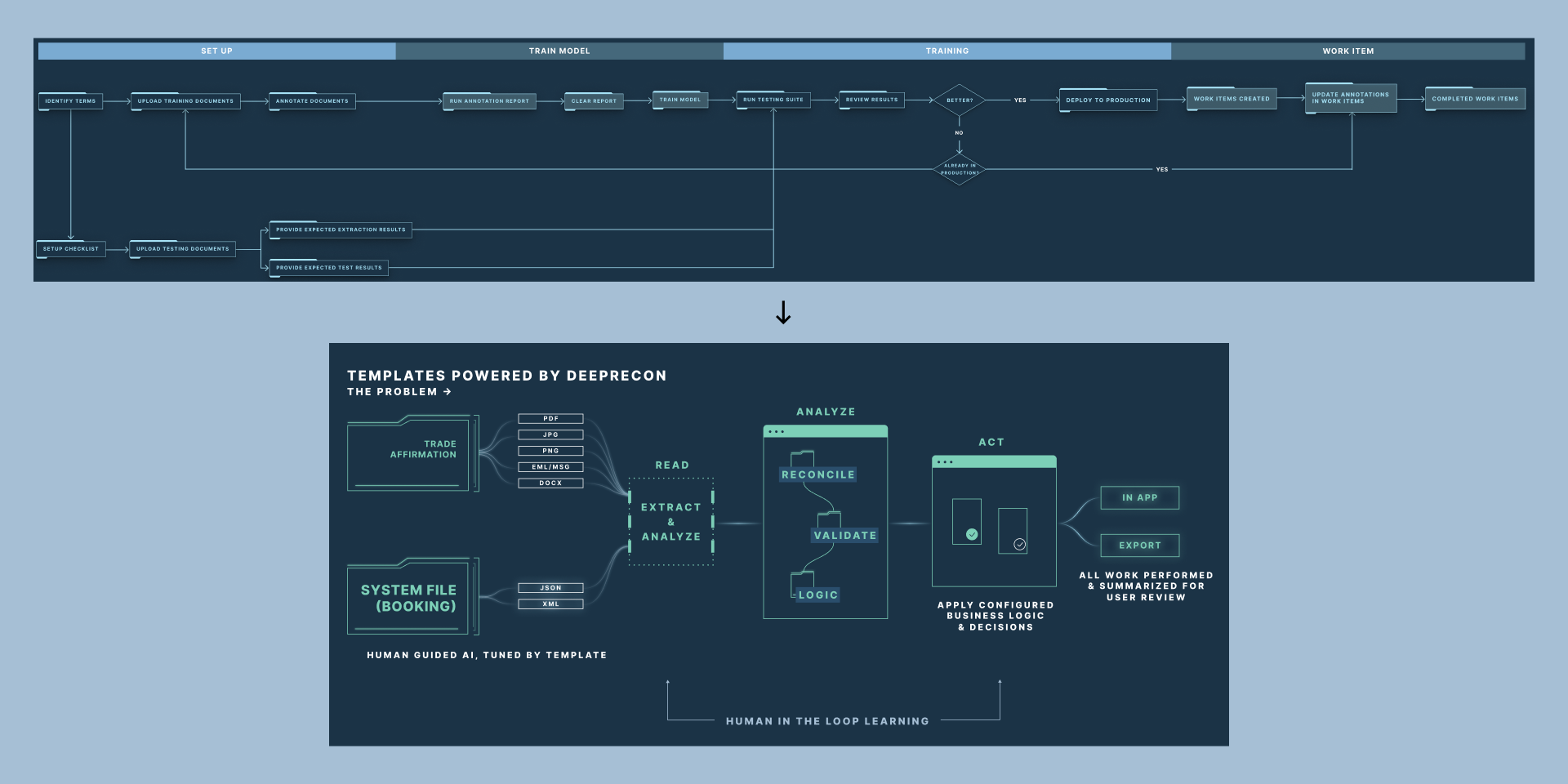The image size is (1568, 784).
Task: Click the Apply Configured Business Logic caption
Action: point(996,617)
